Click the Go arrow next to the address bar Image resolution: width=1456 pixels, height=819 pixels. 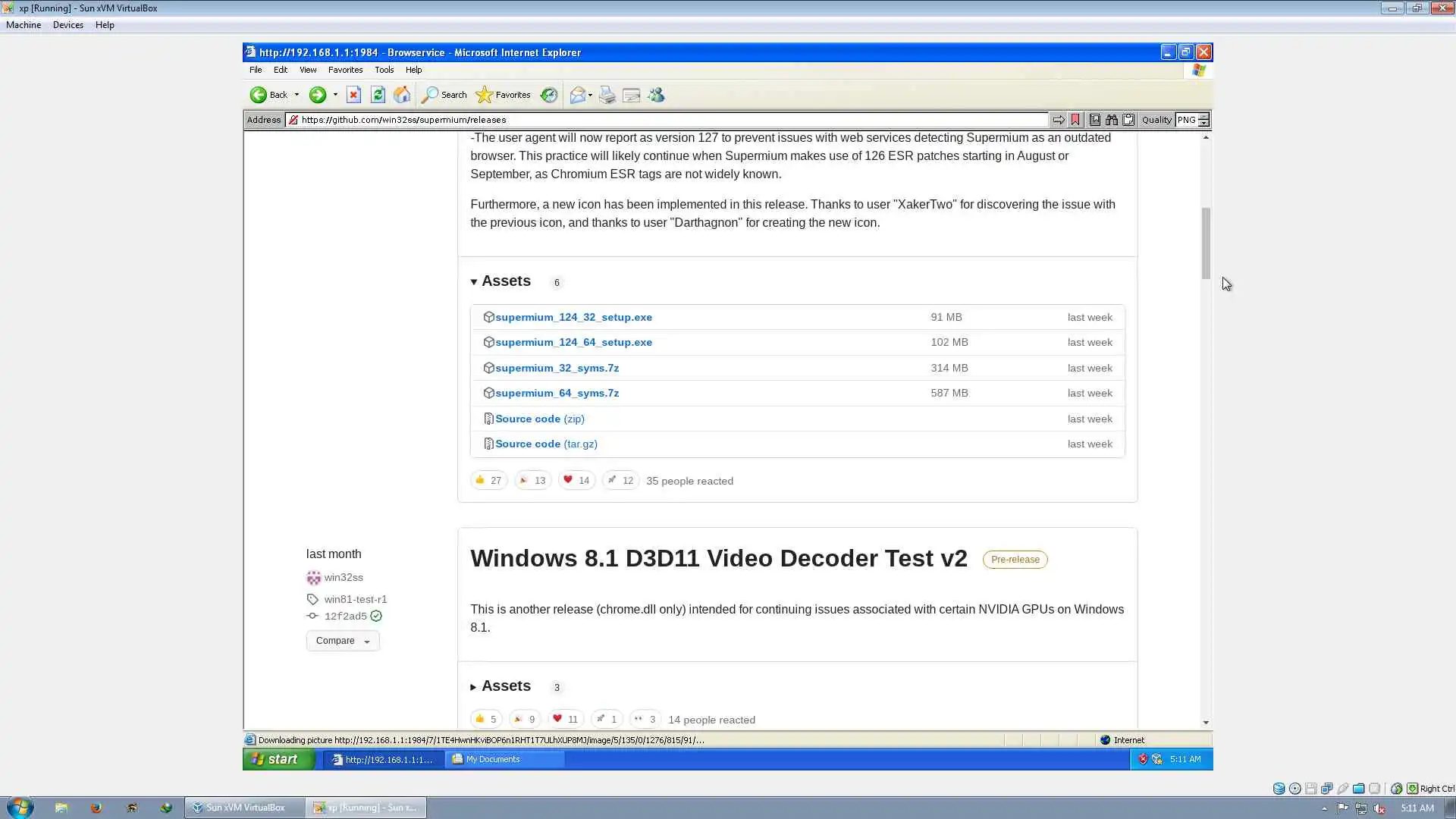[1058, 120]
